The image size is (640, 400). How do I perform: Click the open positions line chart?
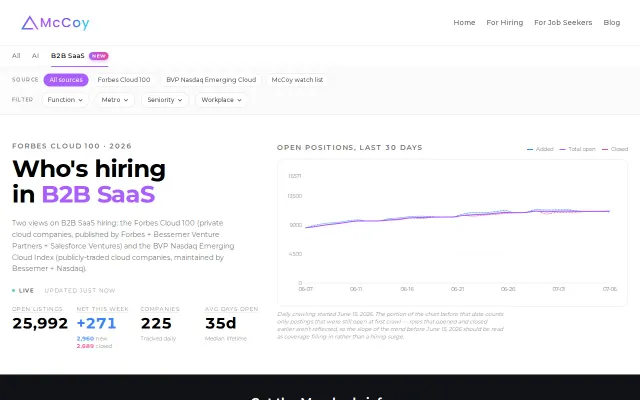(x=452, y=233)
